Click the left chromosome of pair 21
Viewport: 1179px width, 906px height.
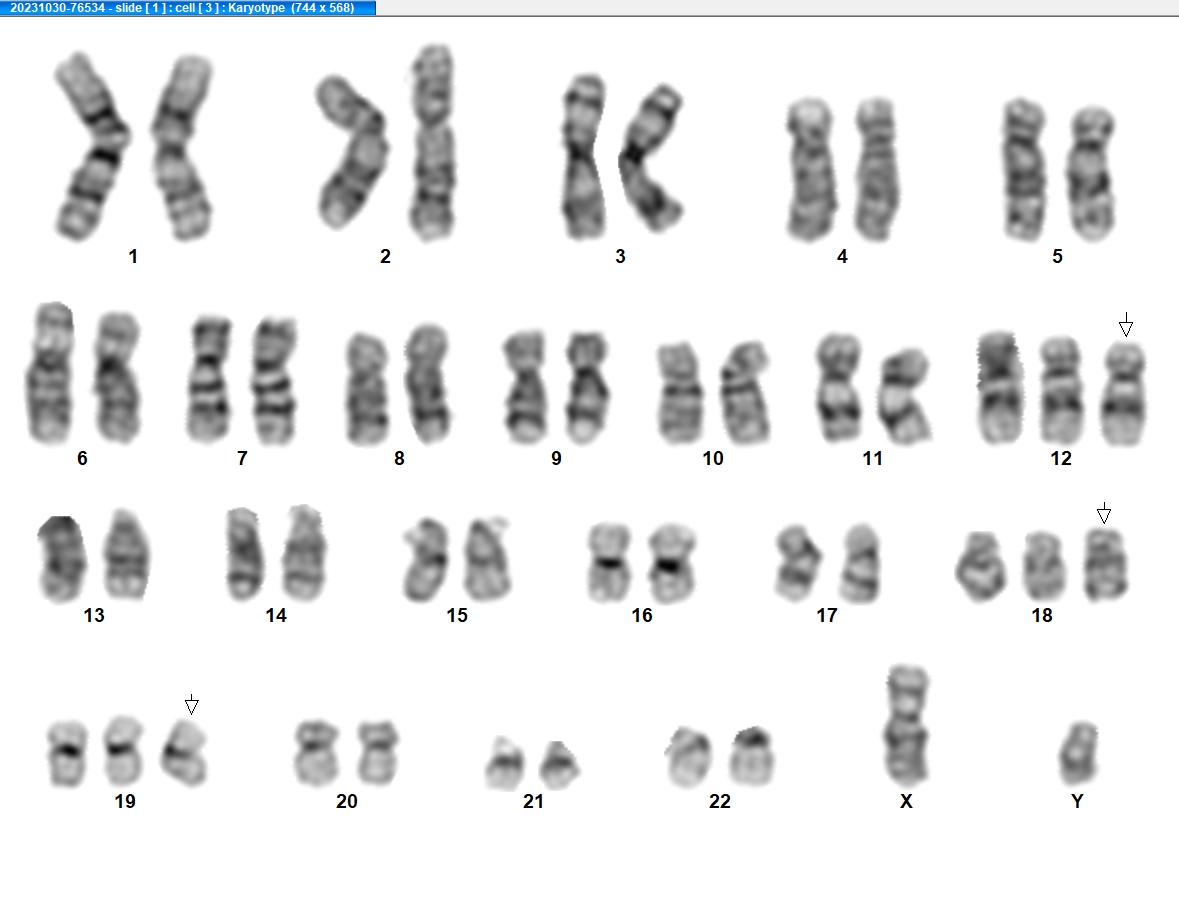506,763
